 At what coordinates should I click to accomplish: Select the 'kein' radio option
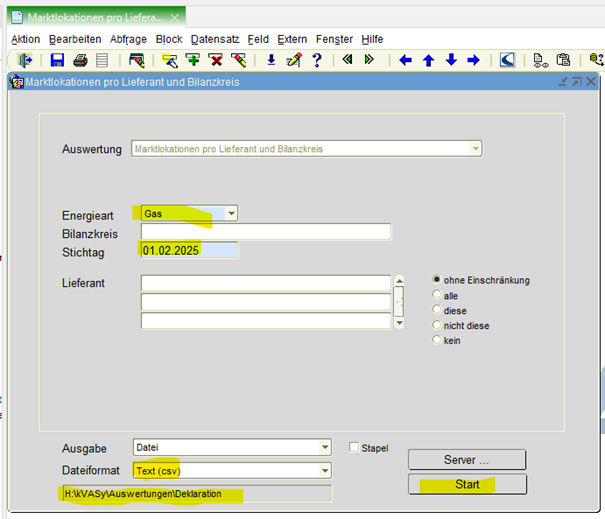(436, 340)
